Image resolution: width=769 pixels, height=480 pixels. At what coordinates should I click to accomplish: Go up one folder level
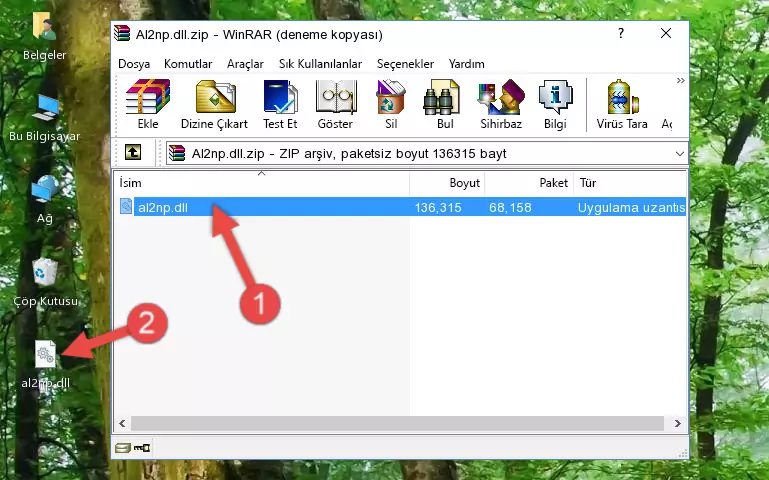(x=133, y=152)
